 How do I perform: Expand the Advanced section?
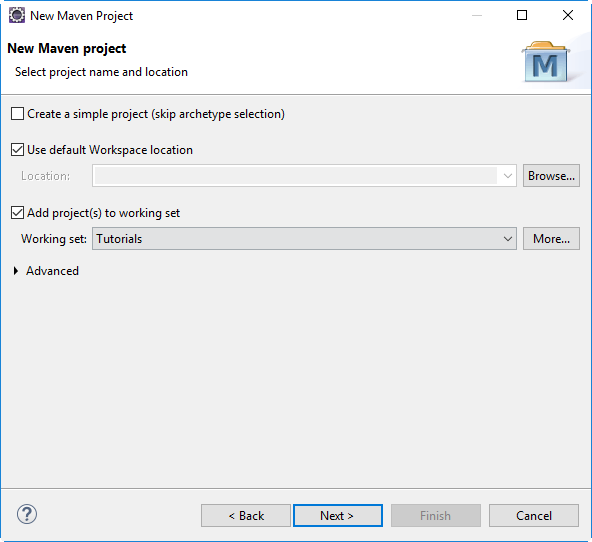(16, 271)
